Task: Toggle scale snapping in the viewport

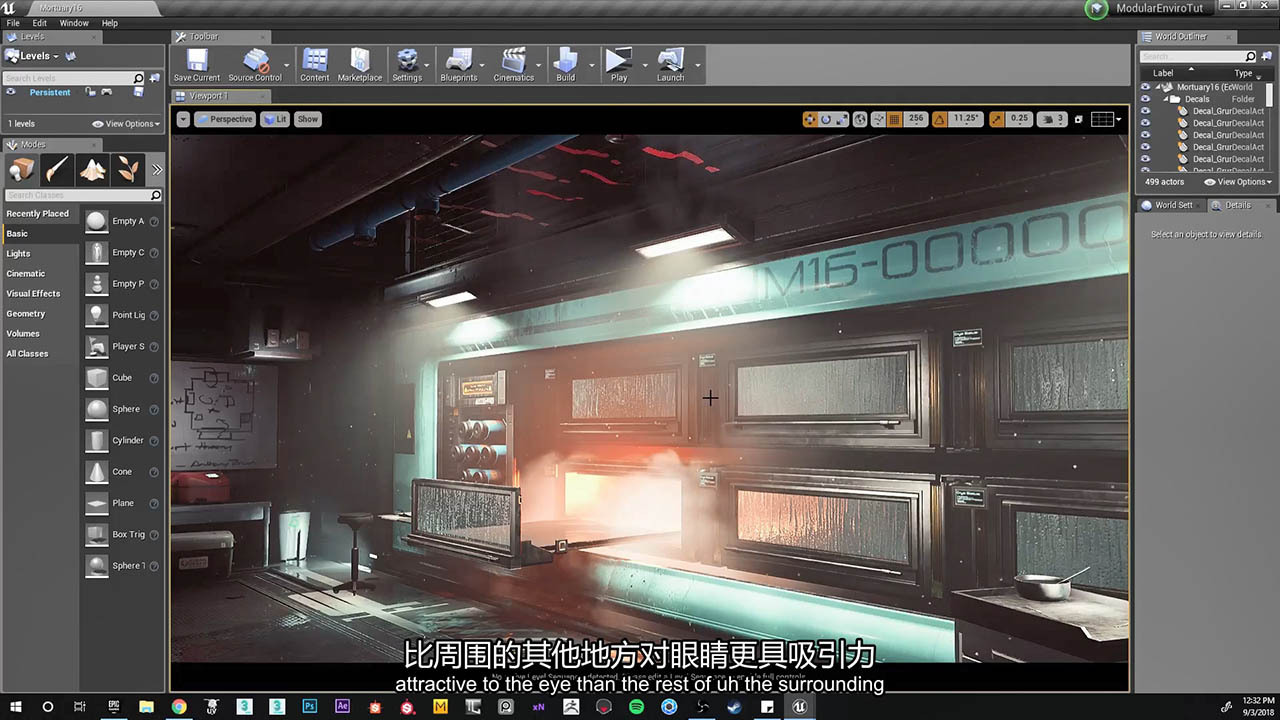Action: tap(997, 119)
